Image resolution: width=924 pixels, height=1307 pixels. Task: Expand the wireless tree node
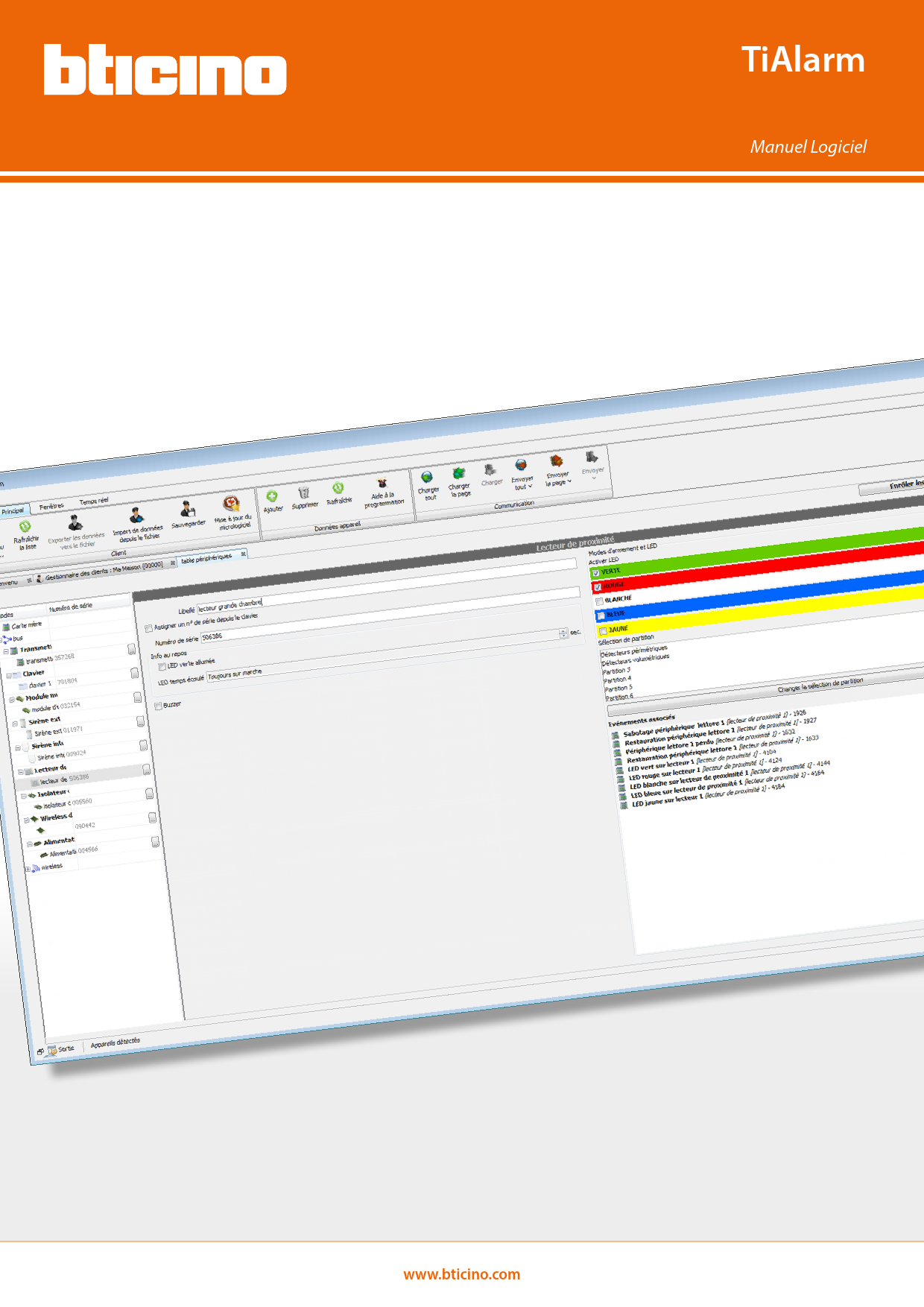[x=28, y=870]
